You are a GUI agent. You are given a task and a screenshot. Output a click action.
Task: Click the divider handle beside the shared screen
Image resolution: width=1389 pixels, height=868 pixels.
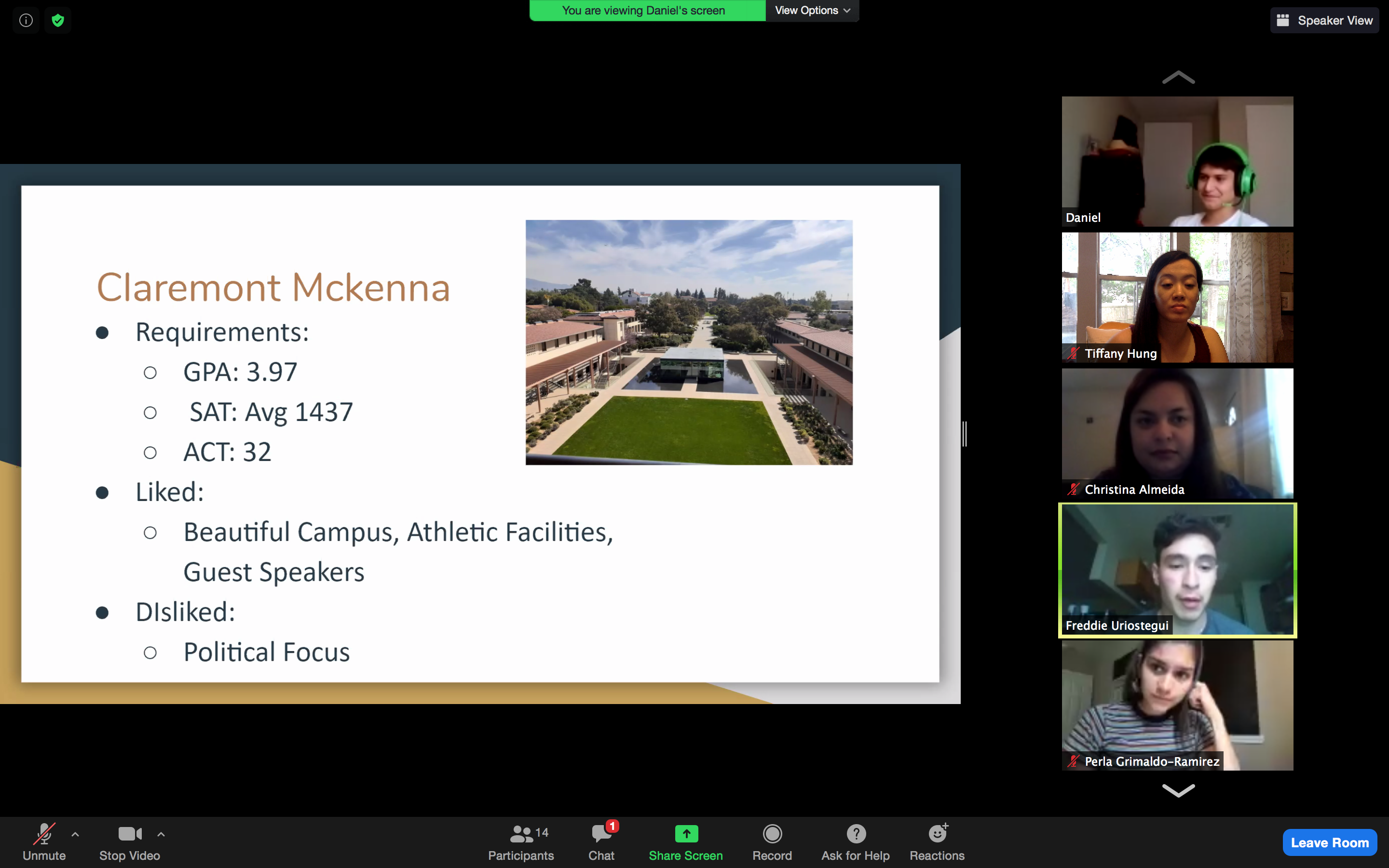(x=965, y=434)
